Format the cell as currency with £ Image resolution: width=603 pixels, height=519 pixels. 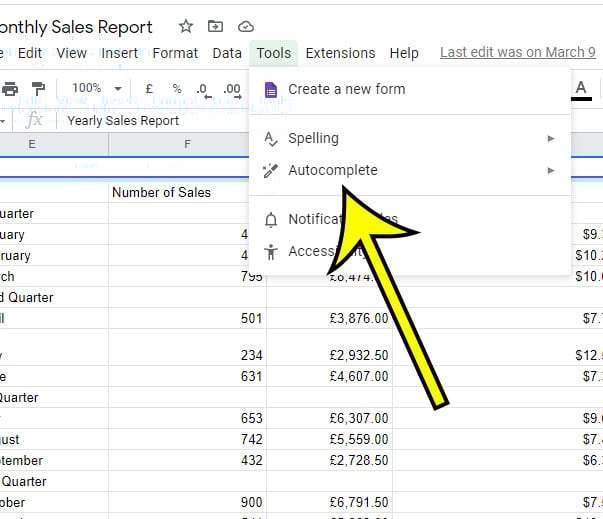(x=149, y=89)
